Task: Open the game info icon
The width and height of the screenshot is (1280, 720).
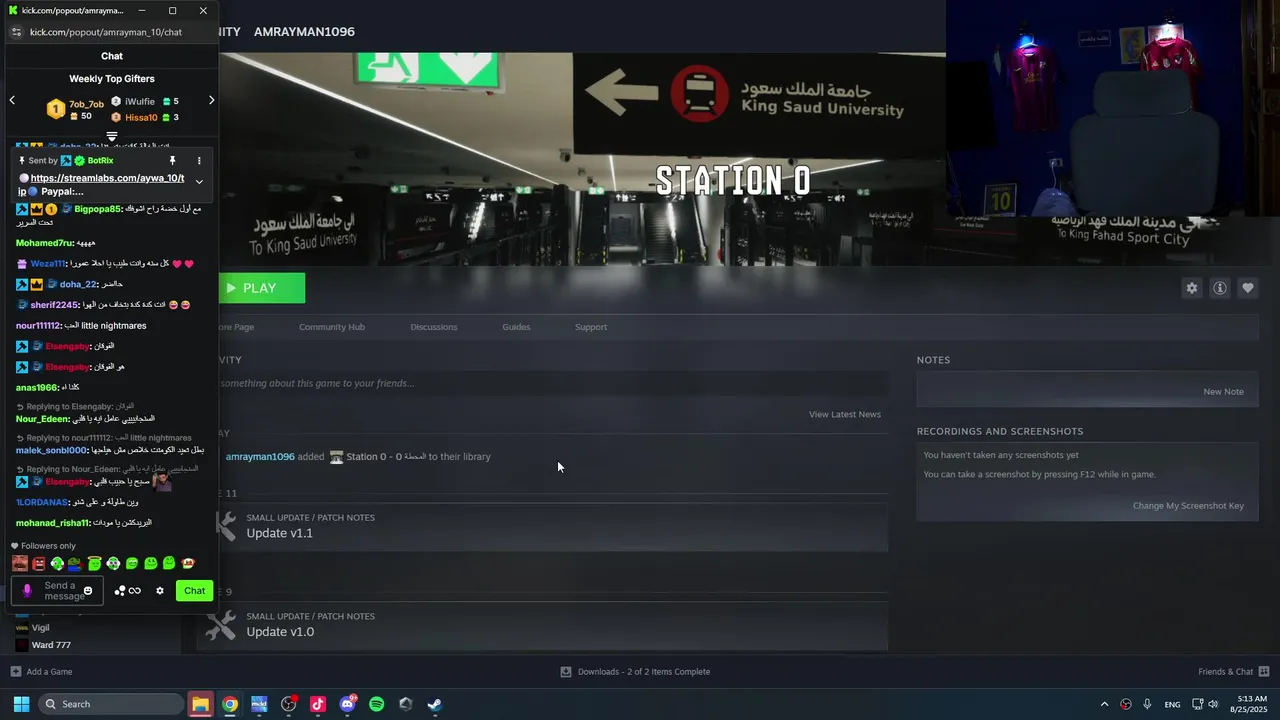Action: point(1220,288)
